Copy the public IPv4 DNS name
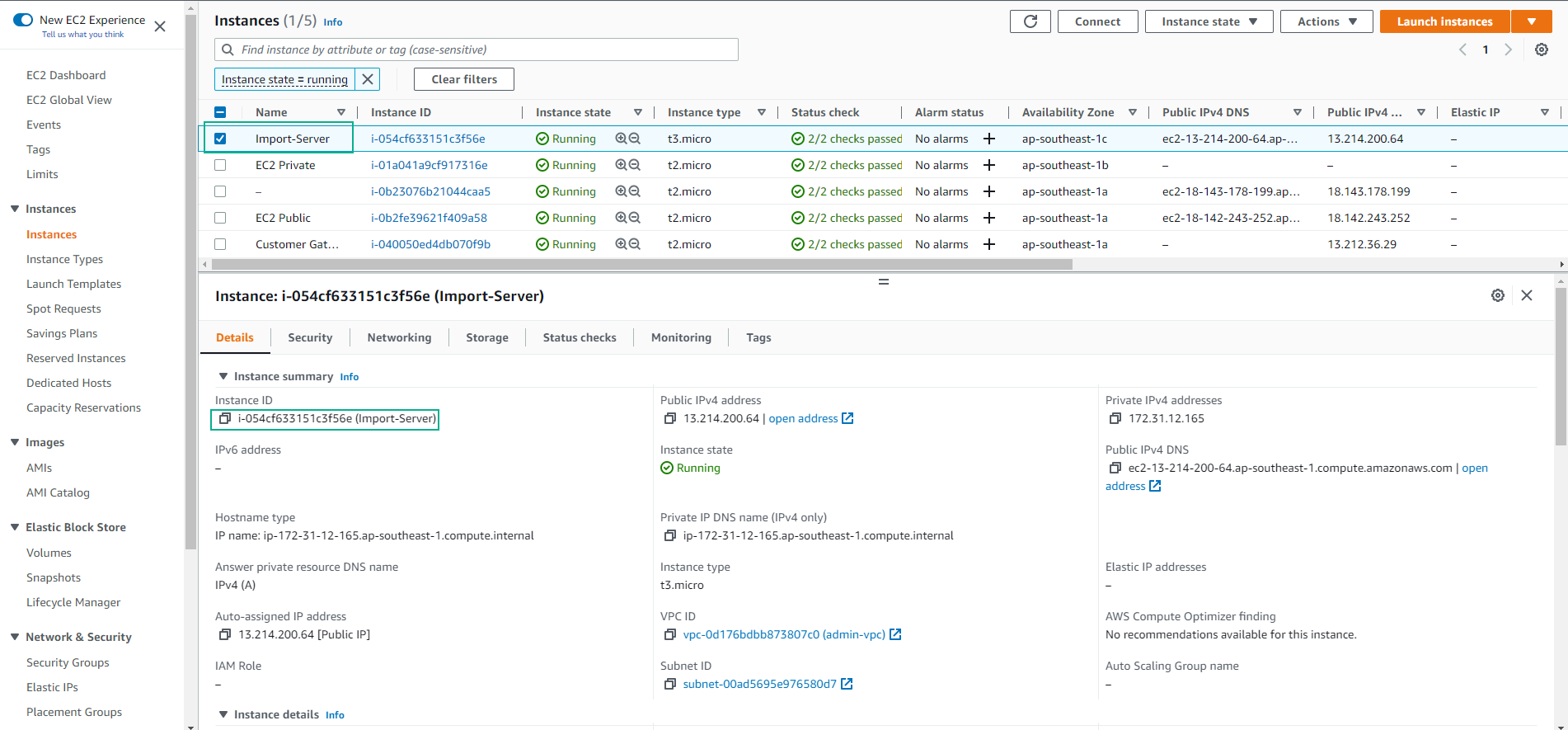The width and height of the screenshot is (1568, 730). coord(1115,468)
